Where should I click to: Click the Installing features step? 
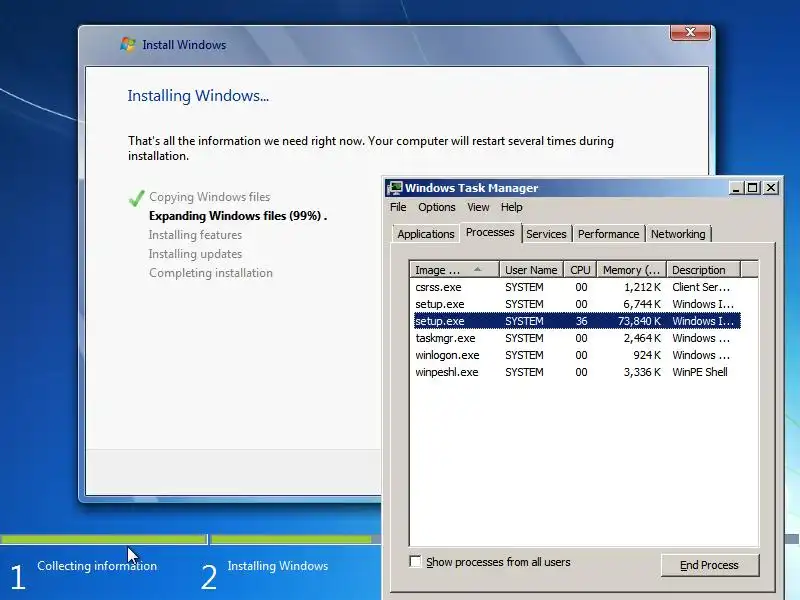tap(195, 235)
